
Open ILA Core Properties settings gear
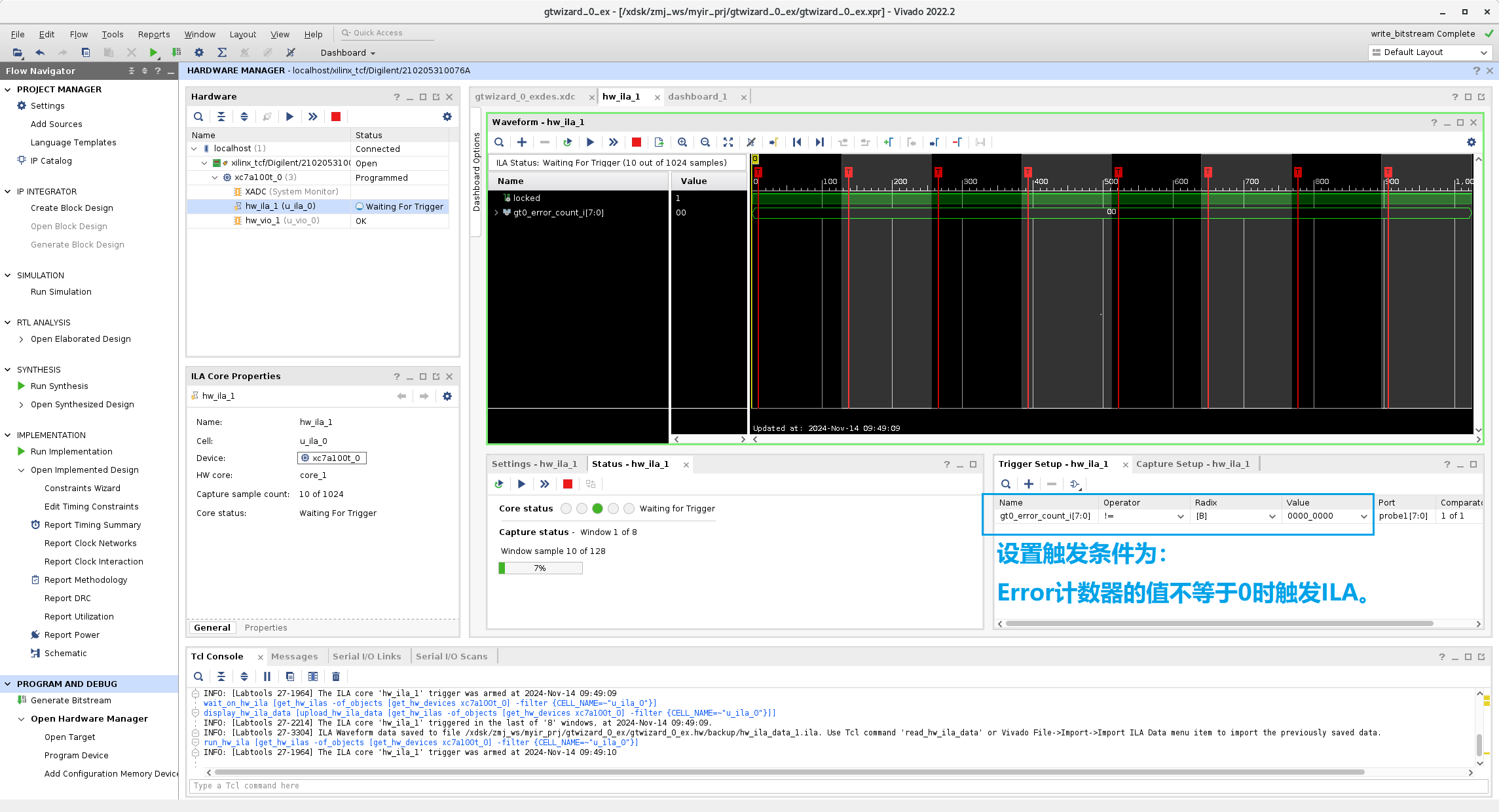point(447,396)
